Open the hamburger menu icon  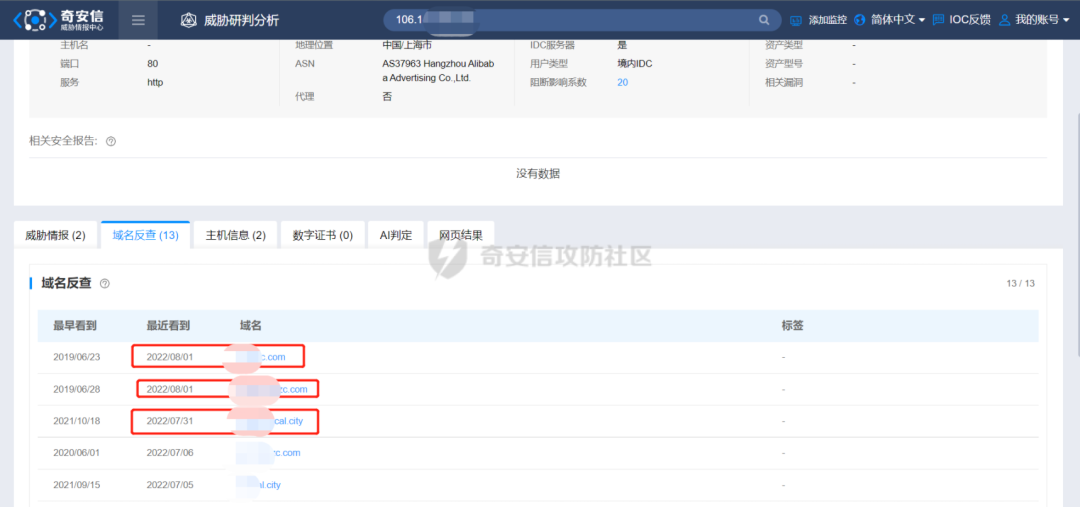coord(138,20)
